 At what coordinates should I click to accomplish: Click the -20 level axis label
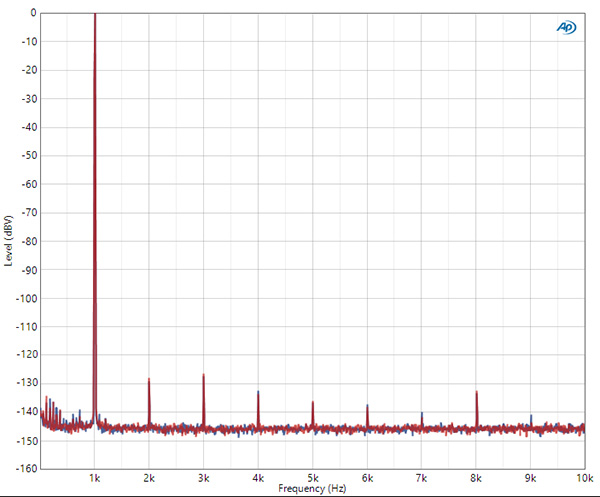point(29,70)
